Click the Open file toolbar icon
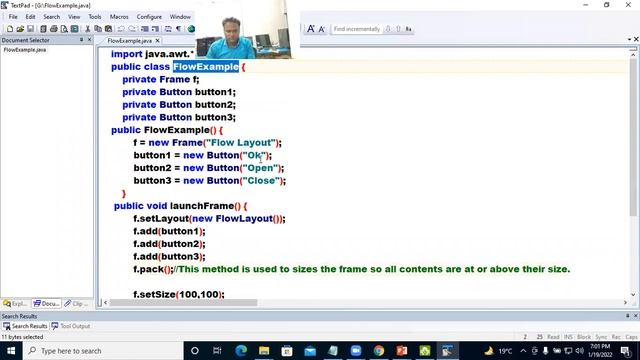The width and height of the screenshot is (640, 360). (x=20, y=29)
